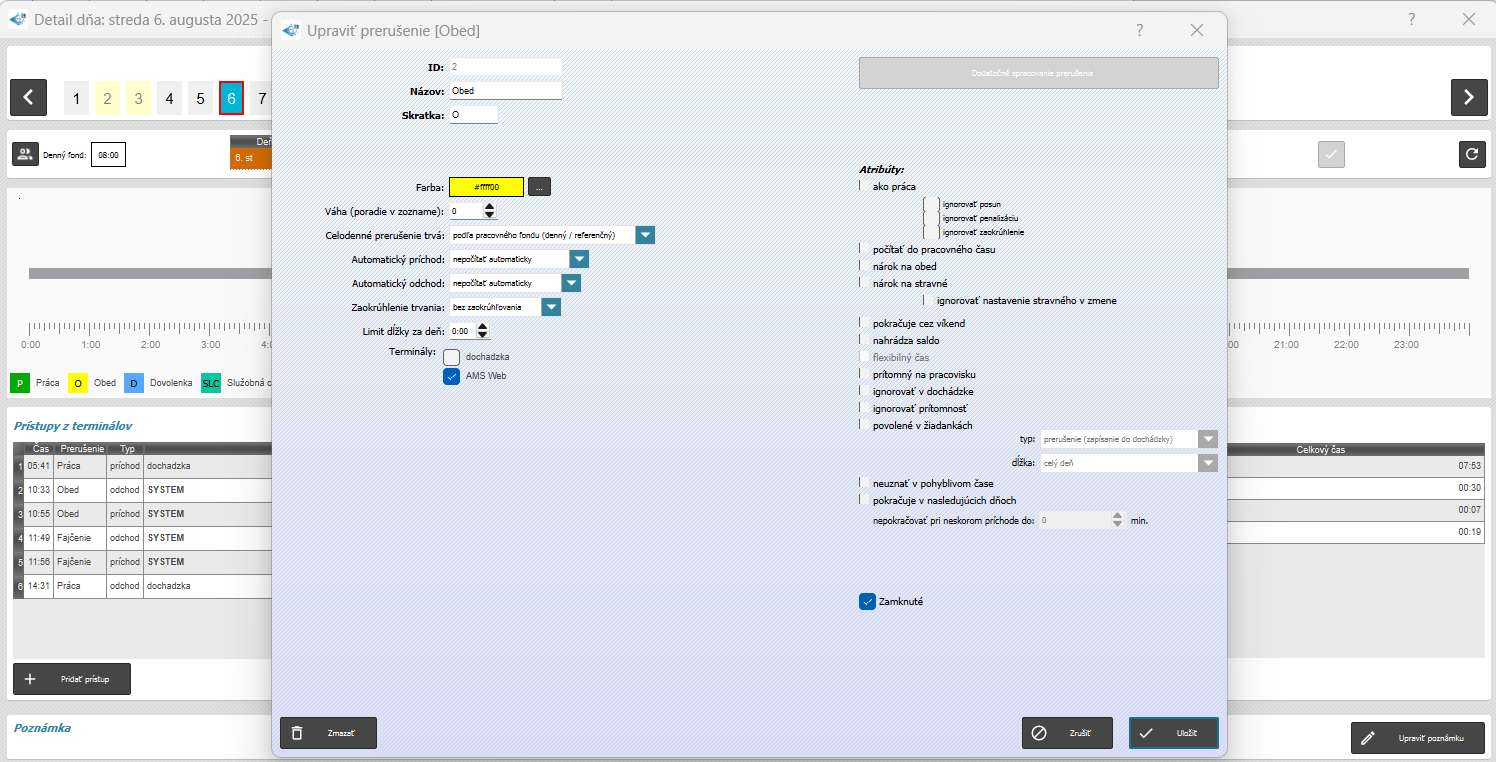Viewport: 1496px width, 762px height.
Task: Click the Zrušiť cancel button
Action: pyautogui.click(x=1066, y=733)
